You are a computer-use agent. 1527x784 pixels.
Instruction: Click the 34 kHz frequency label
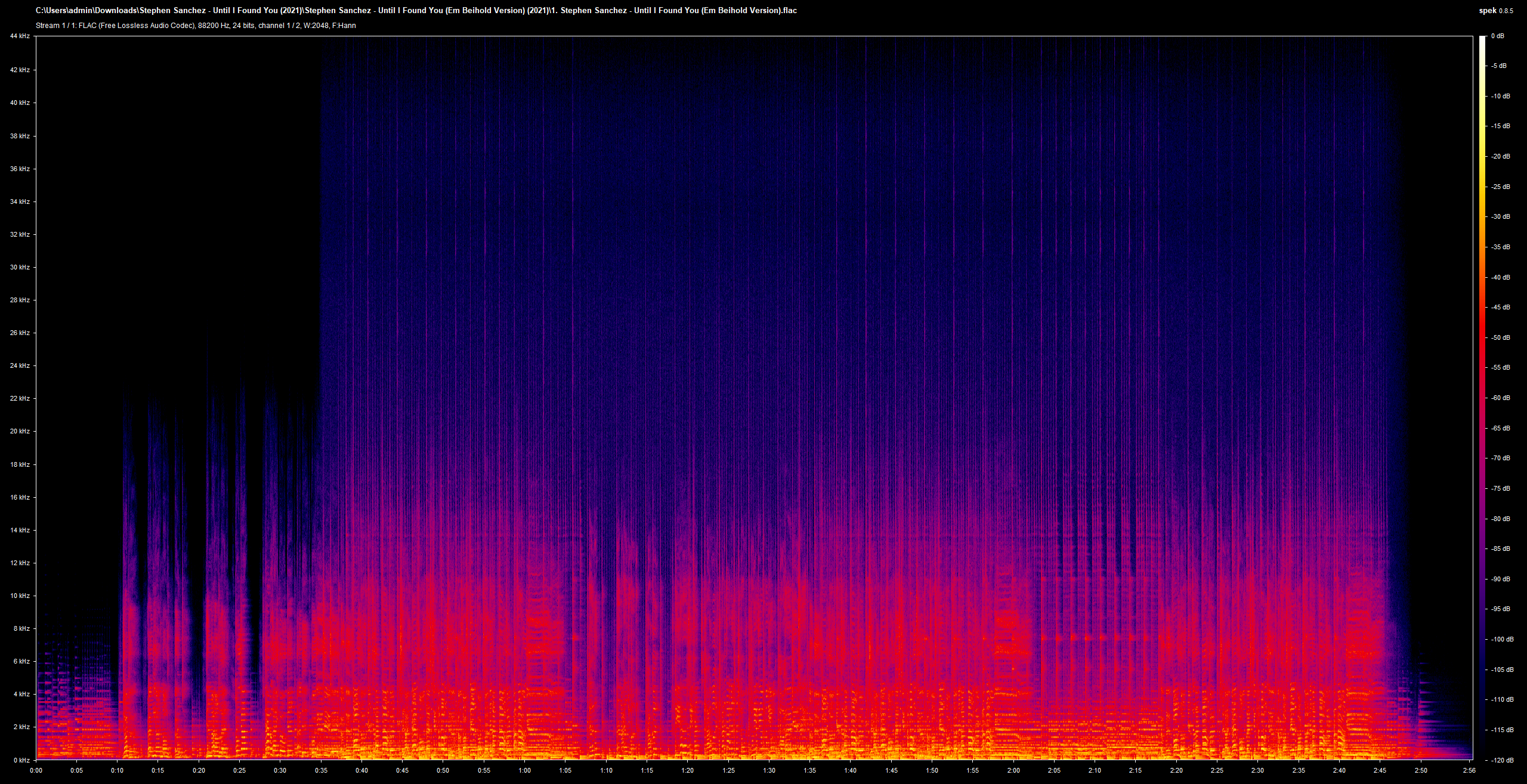click(x=20, y=202)
